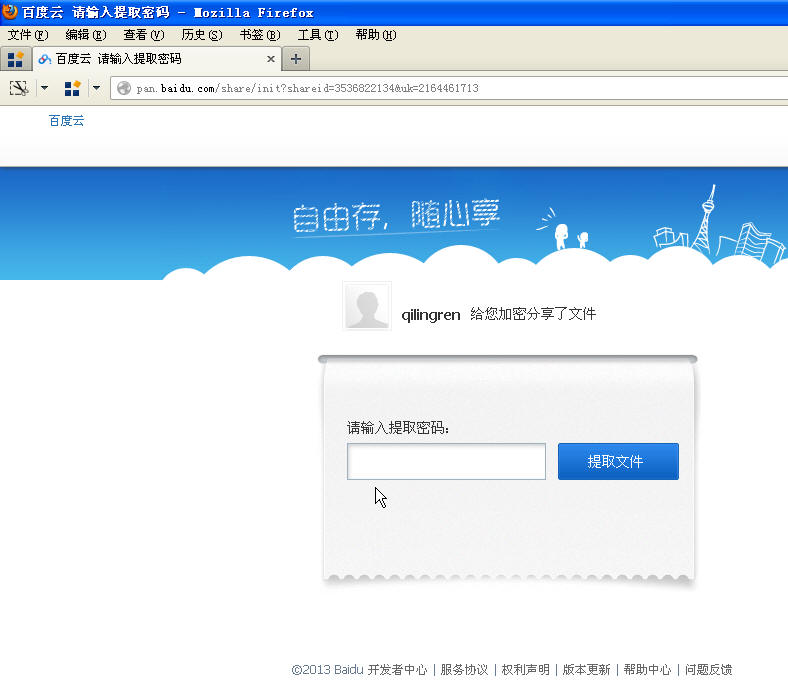
Task: Click the 请输入提取密码 label text
Action: (x=398, y=428)
